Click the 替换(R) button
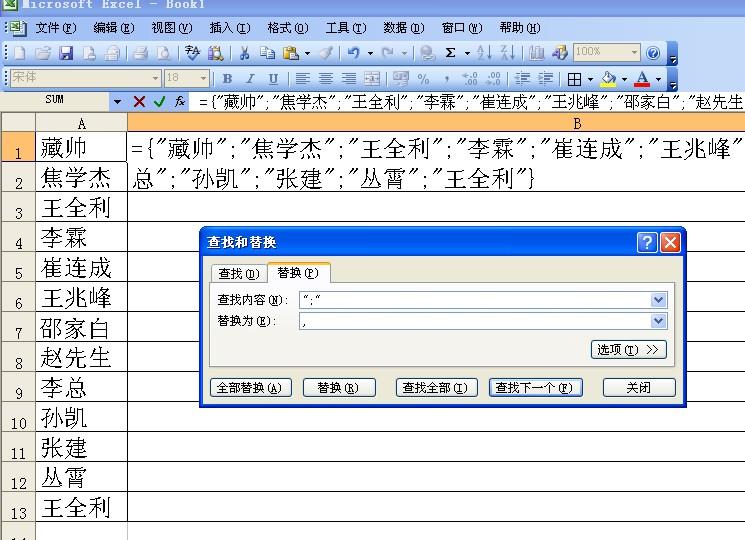This screenshot has width=745, height=540. [x=339, y=388]
